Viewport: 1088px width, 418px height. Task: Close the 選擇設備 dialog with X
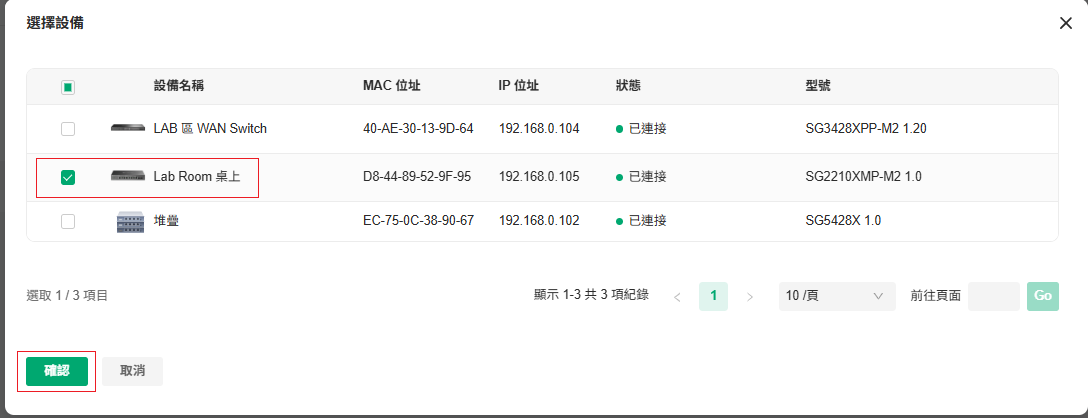1066,23
